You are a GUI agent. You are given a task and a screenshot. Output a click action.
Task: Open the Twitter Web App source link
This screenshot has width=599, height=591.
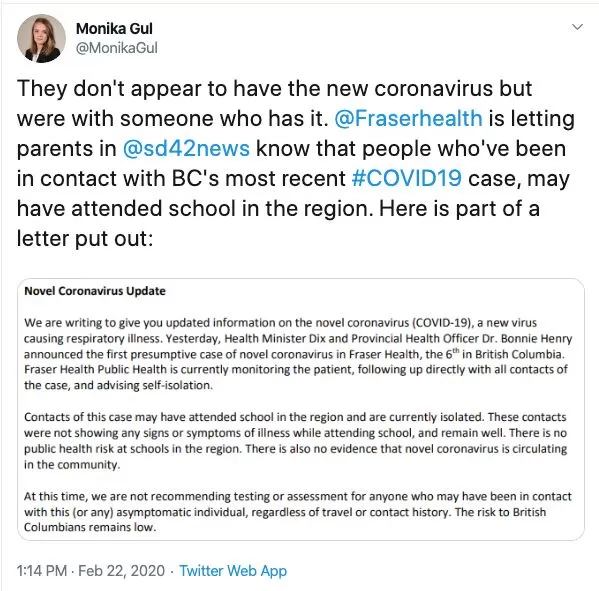click(233, 571)
